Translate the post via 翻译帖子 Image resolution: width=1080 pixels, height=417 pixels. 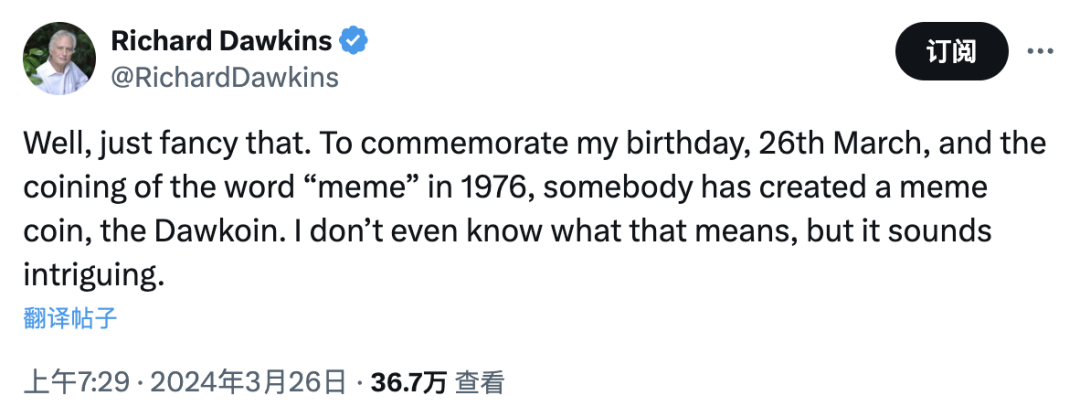click(69, 319)
